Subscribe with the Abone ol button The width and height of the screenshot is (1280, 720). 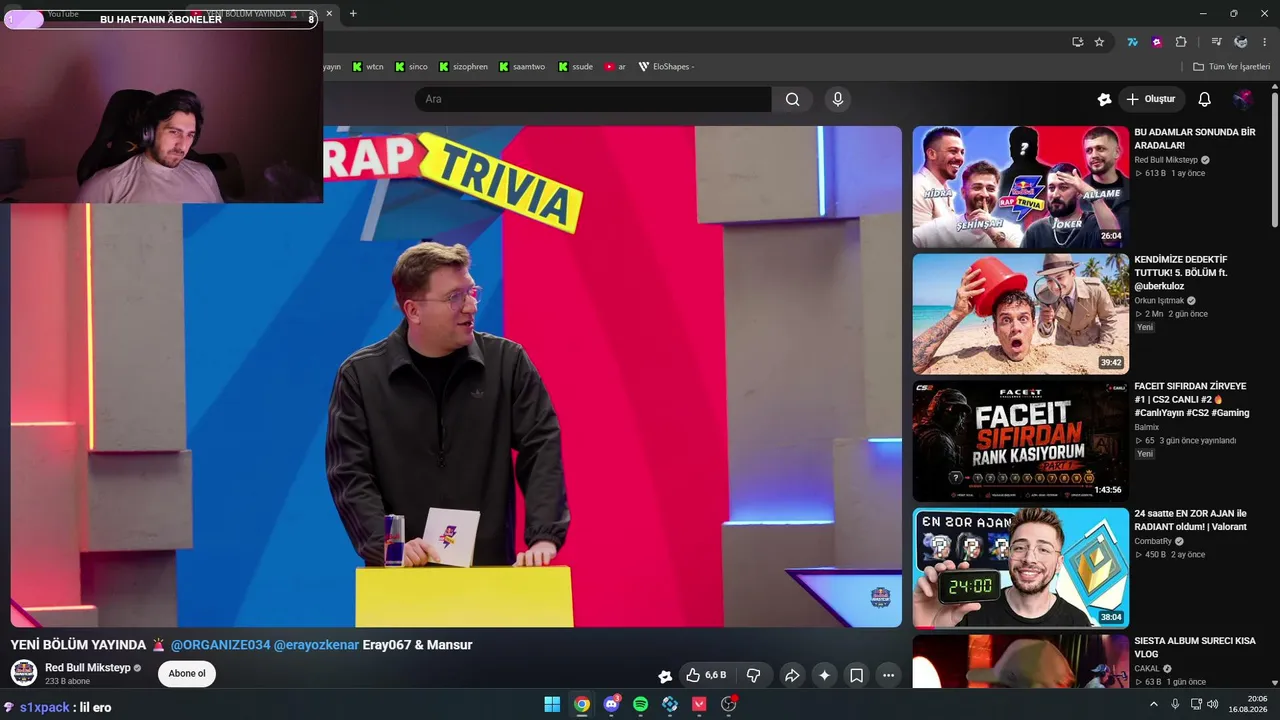[187, 674]
